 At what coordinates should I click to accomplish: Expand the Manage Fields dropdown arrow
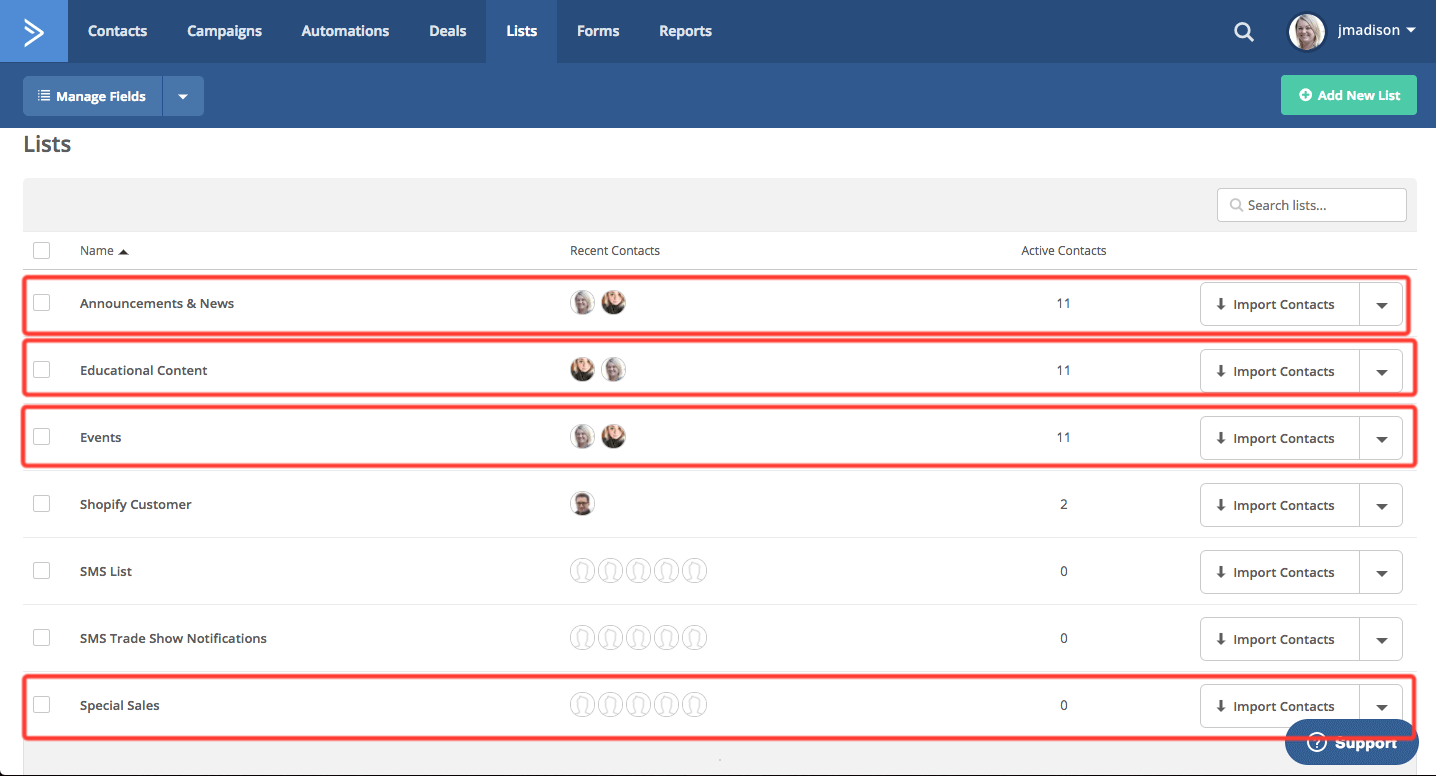click(x=183, y=97)
